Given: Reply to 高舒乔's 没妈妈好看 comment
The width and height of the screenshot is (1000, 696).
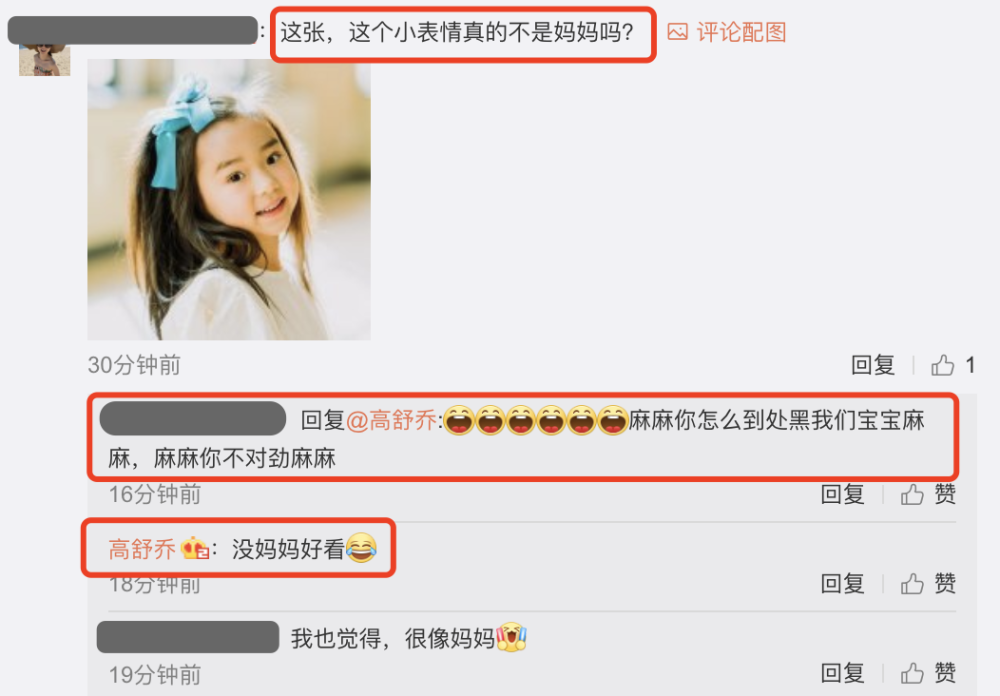Looking at the screenshot, I should pos(842,583).
